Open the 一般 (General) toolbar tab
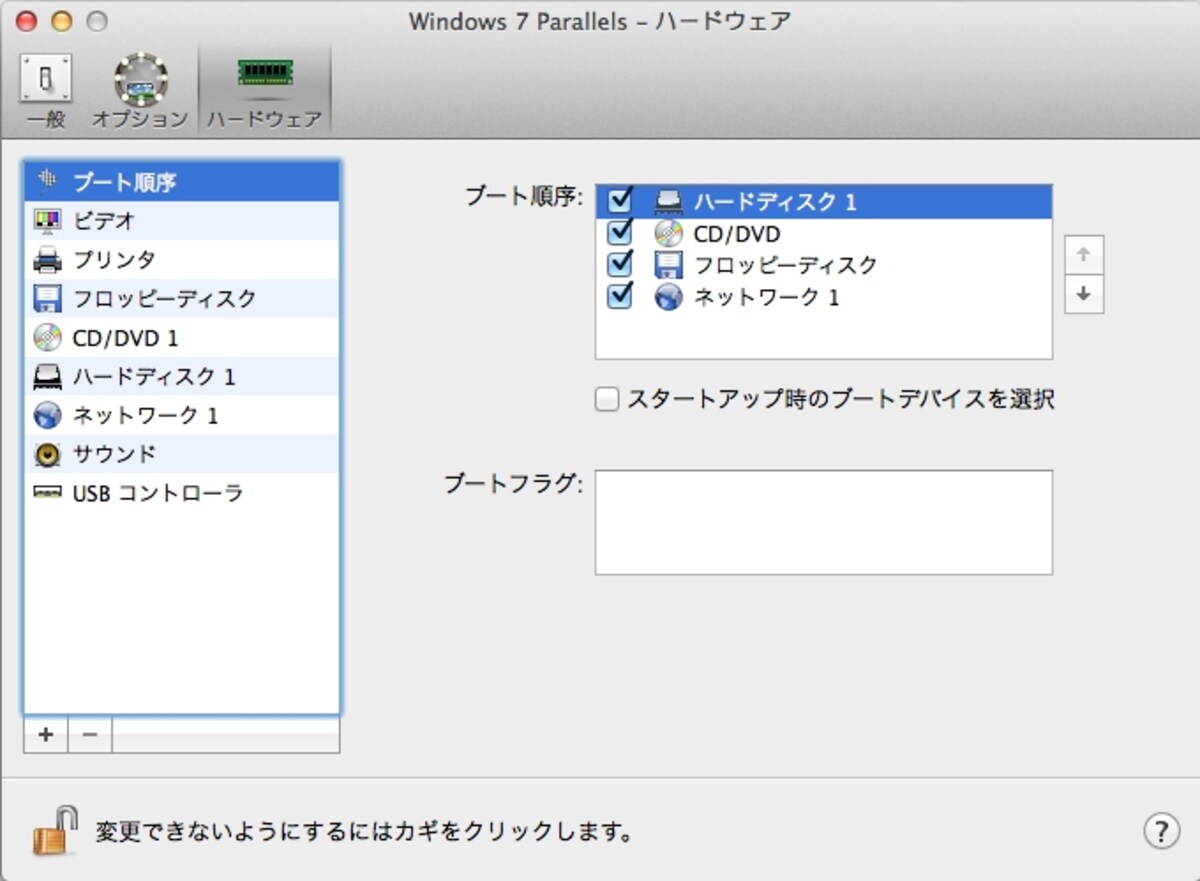Viewport: 1200px width, 881px height. (46, 92)
